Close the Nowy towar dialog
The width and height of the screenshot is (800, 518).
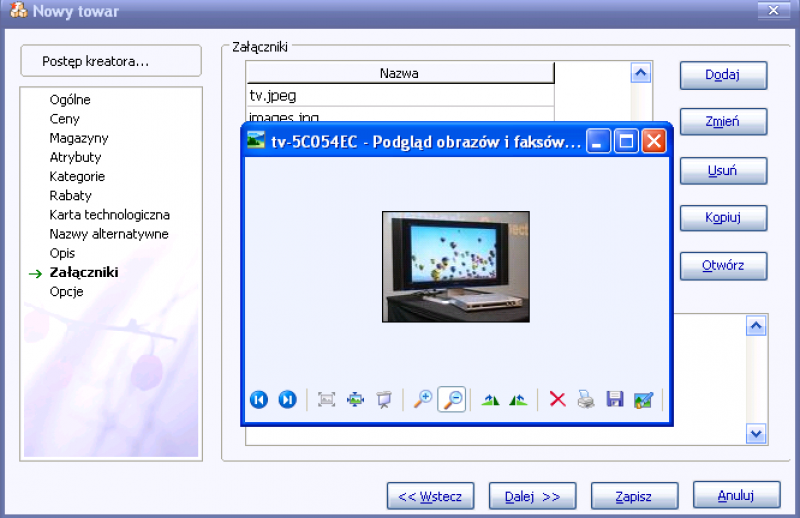tap(773, 10)
